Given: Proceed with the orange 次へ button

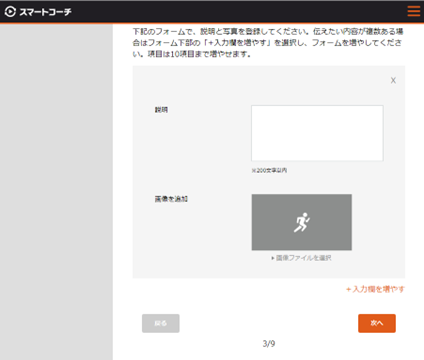Looking at the screenshot, I should tap(377, 323).
